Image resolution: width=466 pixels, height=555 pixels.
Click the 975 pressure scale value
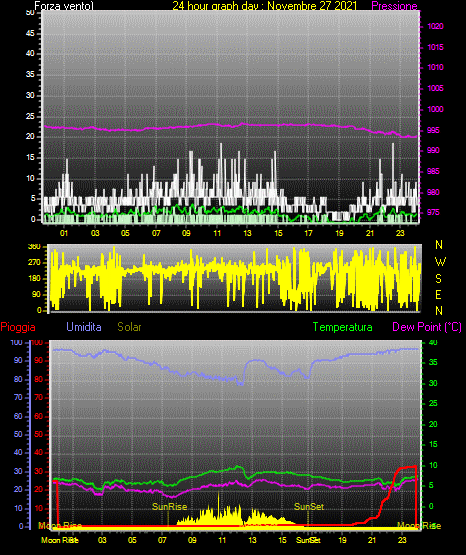click(433, 212)
